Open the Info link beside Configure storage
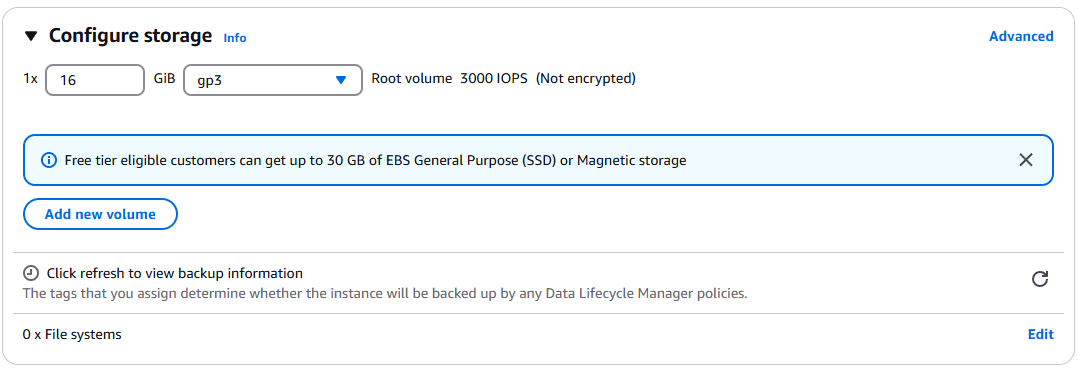This screenshot has width=1078, height=370. 234,38
